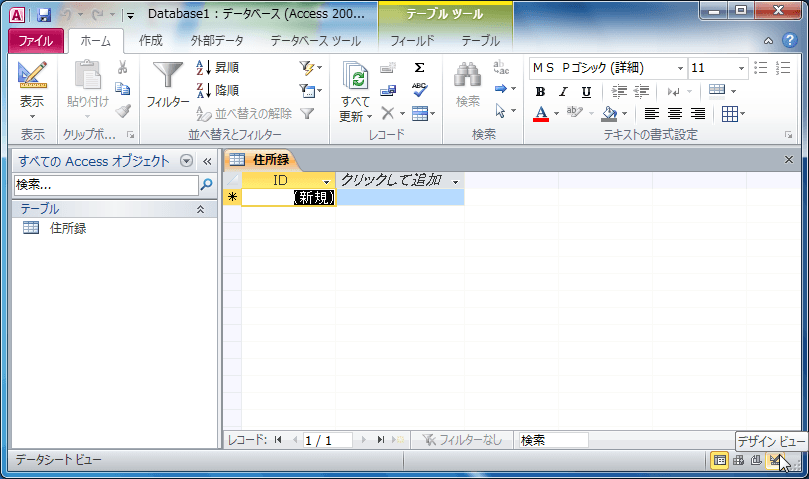Viewport: 809px width, 479px height.
Task: Select Datasheet View button in status bar
Action: [x=719, y=460]
